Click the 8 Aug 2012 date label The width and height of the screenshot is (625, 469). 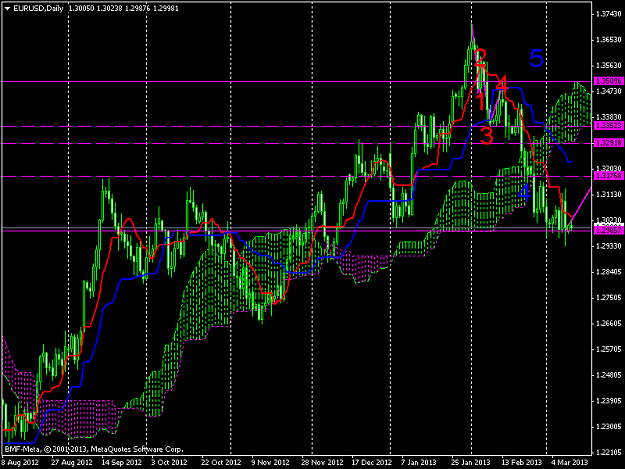(x=20, y=462)
